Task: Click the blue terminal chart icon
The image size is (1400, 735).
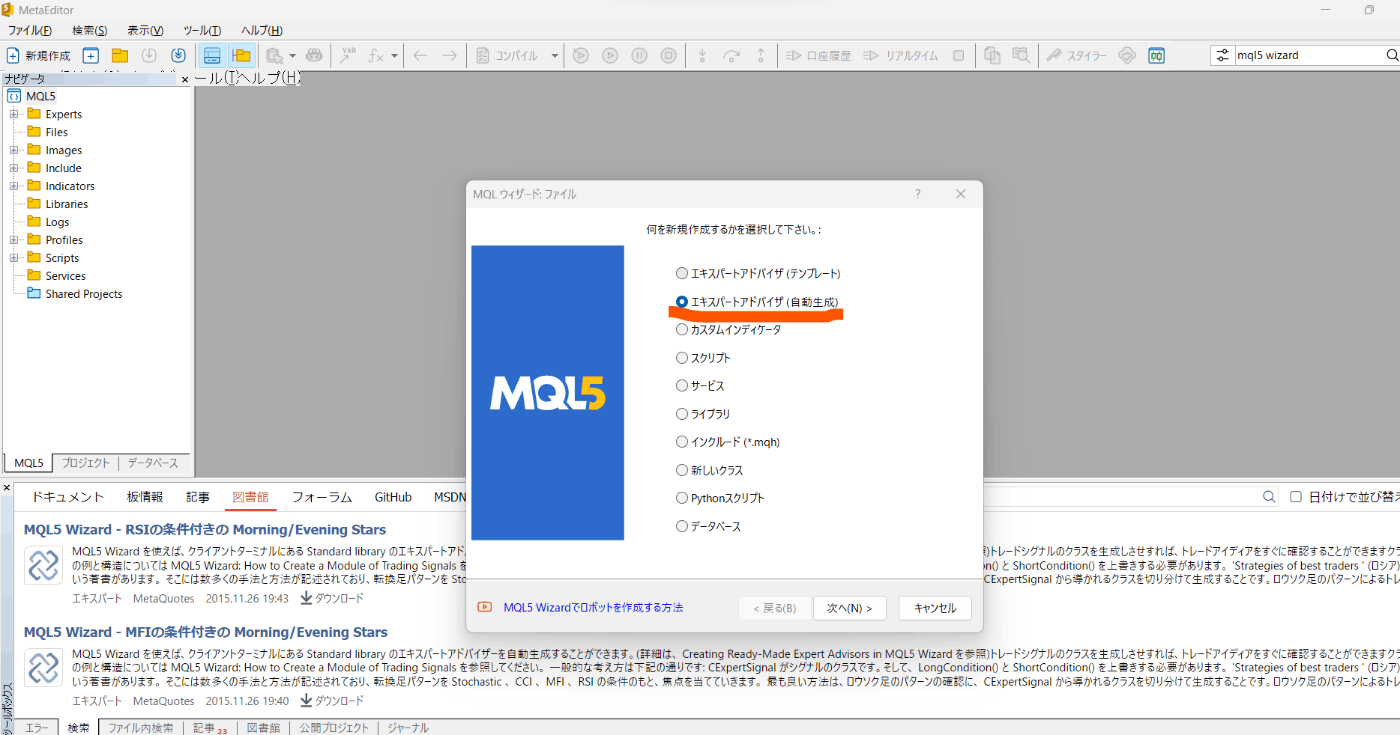Action: coord(1157,56)
